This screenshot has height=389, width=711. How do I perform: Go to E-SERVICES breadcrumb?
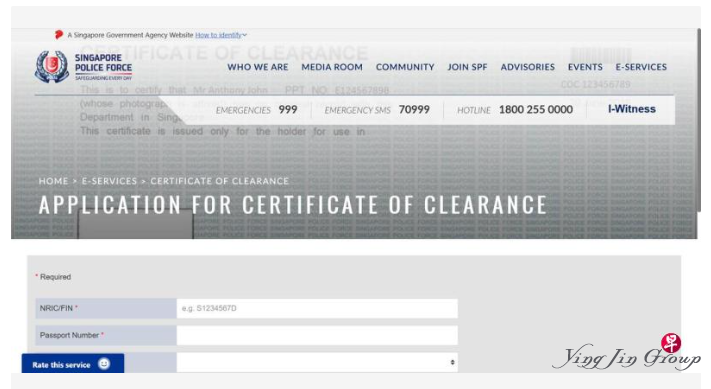coord(109,181)
